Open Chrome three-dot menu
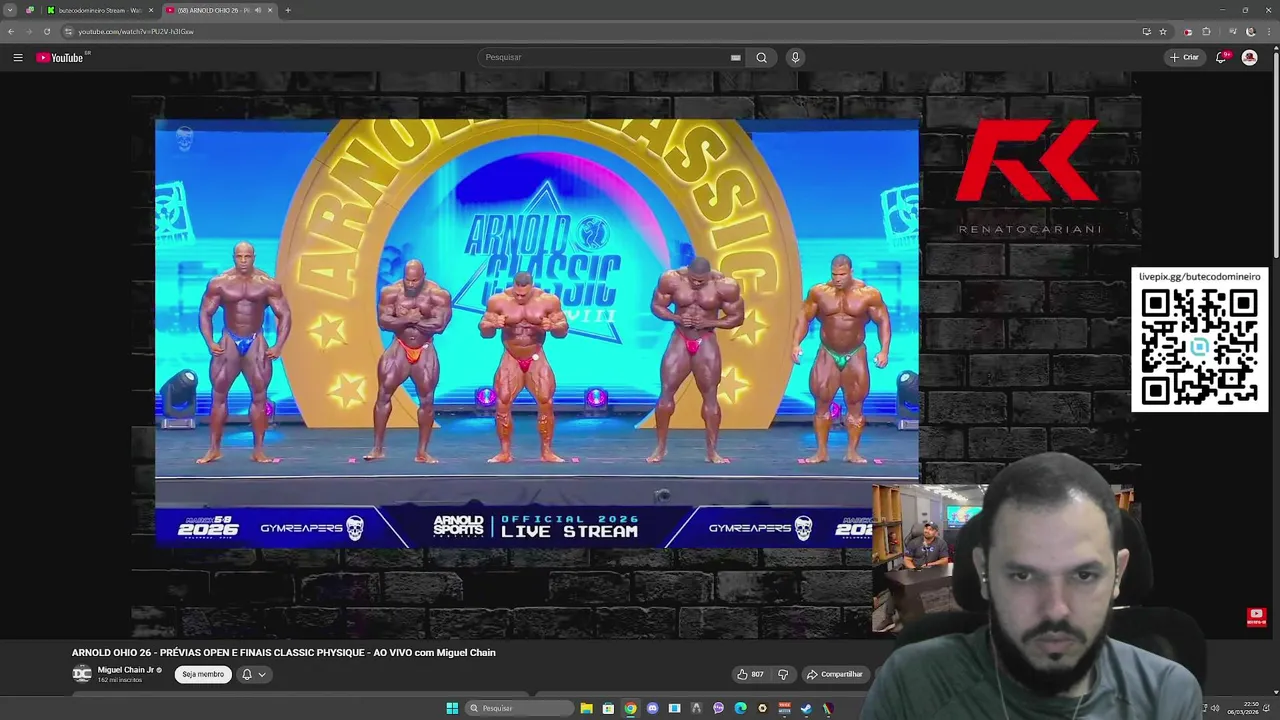 click(1268, 31)
